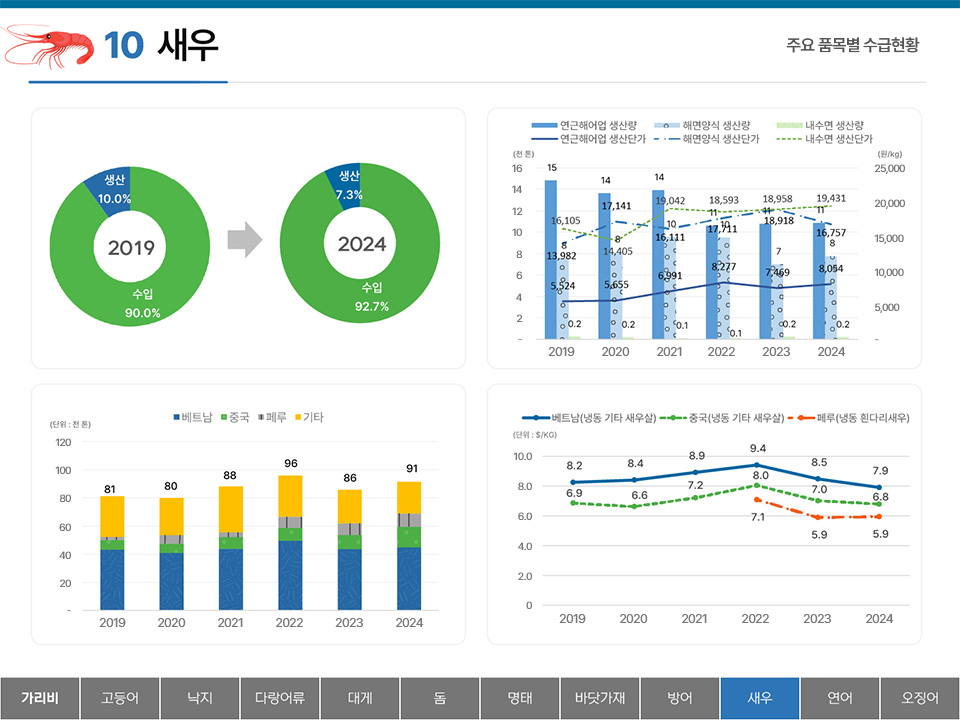Select the 낙지 tab

pyautogui.click(x=200, y=698)
